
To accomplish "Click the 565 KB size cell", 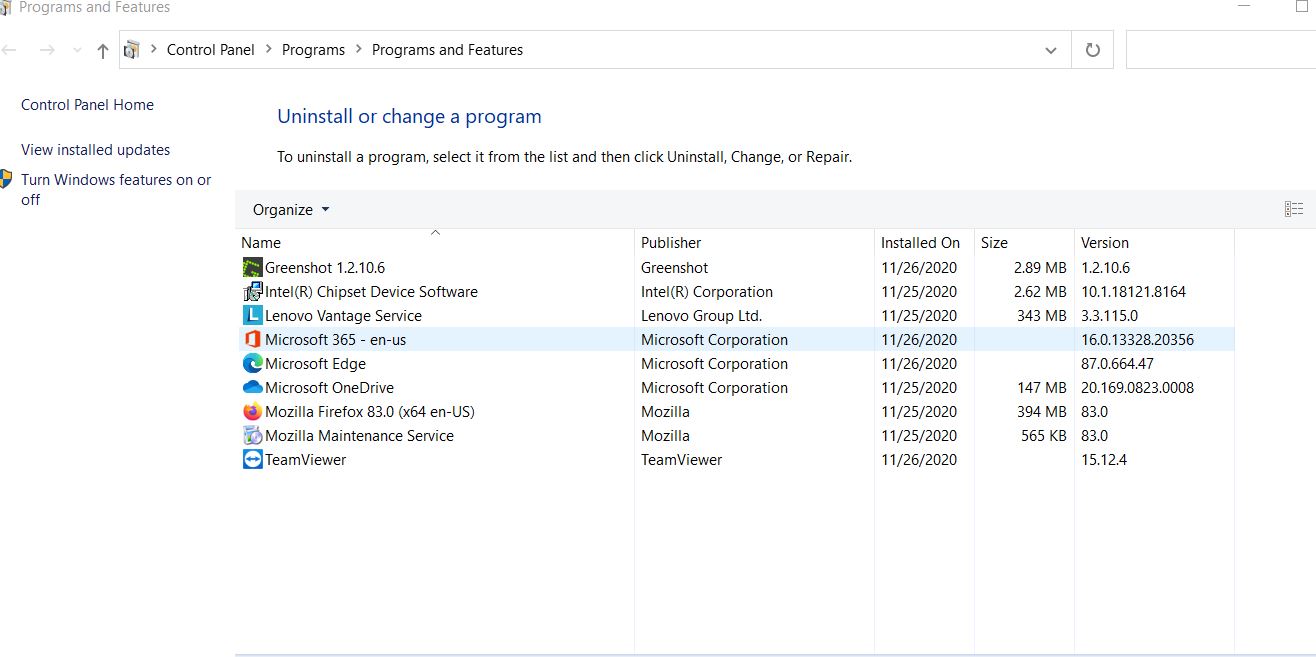I will pos(1044,435).
